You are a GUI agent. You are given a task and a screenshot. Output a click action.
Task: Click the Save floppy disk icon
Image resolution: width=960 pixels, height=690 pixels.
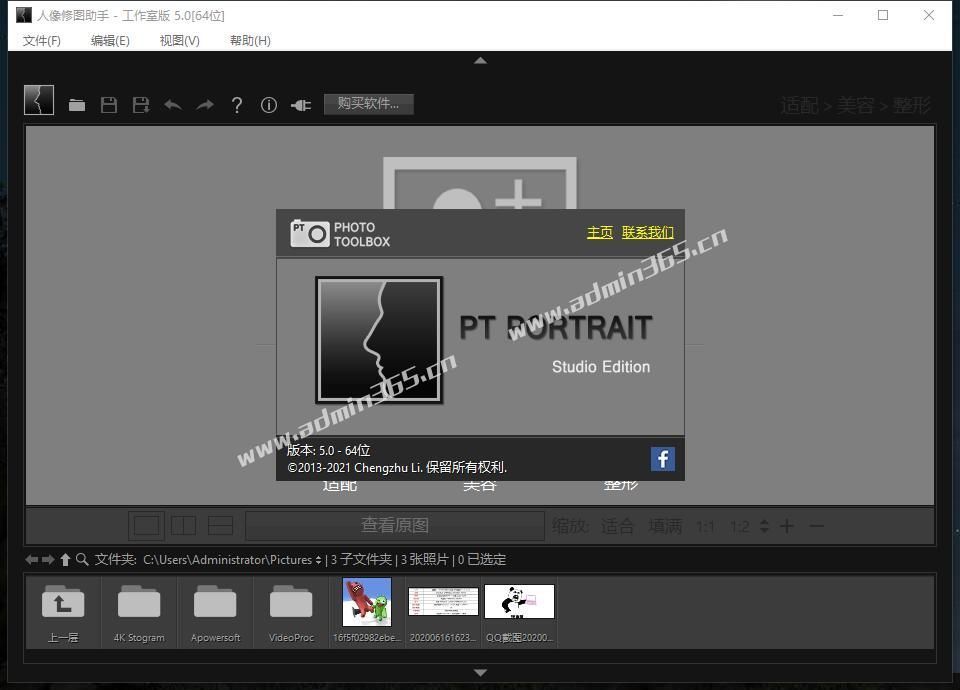click(109, 105)
